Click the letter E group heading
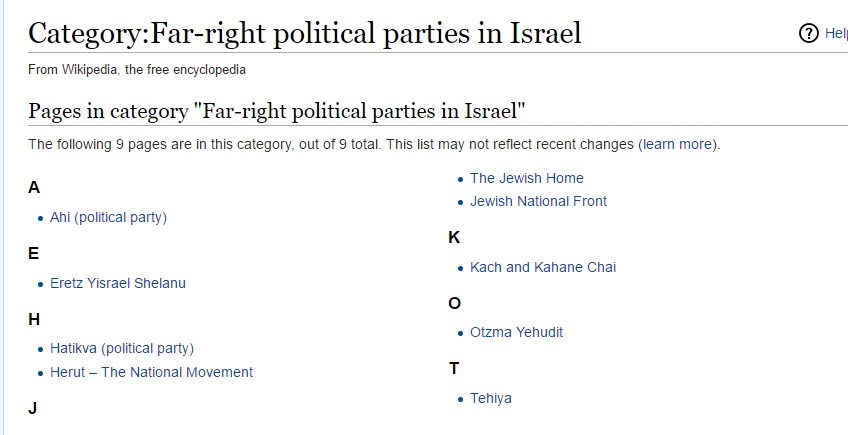 coord(34,253)
